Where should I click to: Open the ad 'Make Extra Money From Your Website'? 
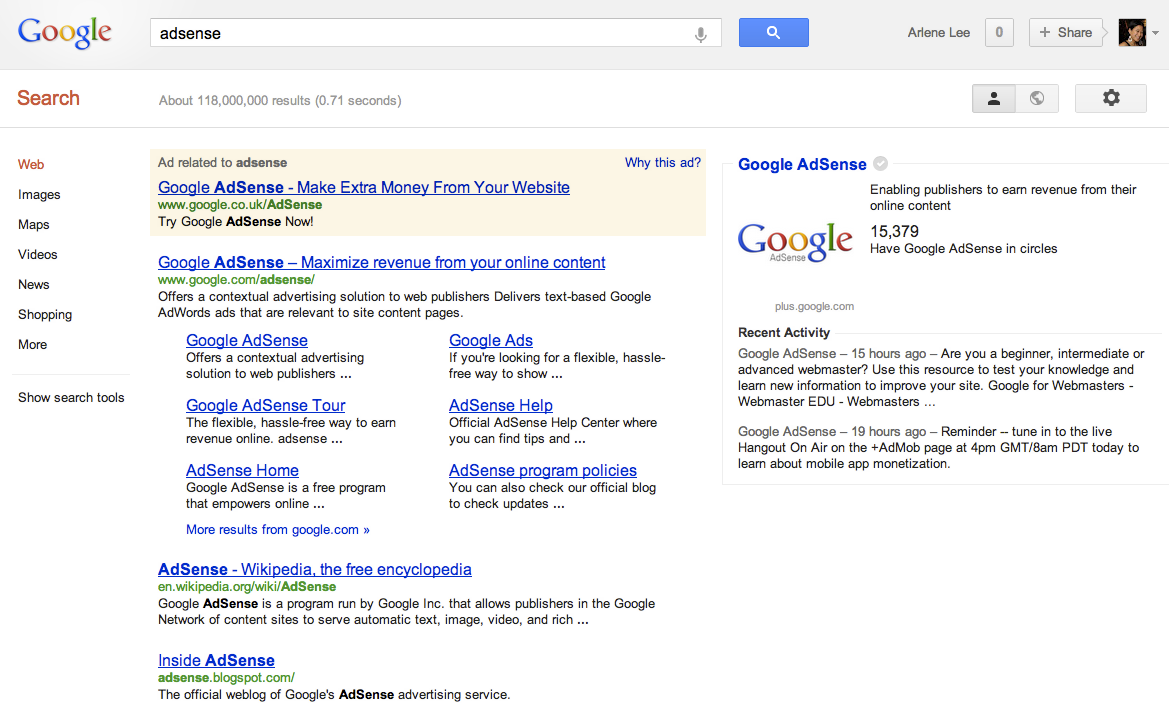point(364,187)
